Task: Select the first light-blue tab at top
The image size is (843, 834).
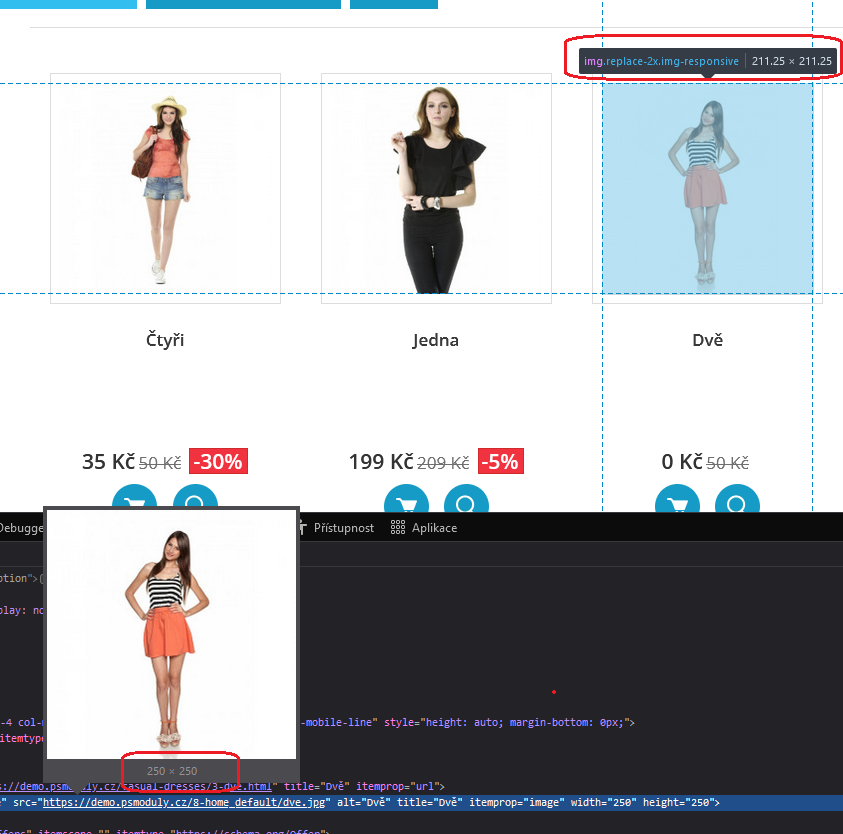Action: pyautogui.click(x=68, y=4)
